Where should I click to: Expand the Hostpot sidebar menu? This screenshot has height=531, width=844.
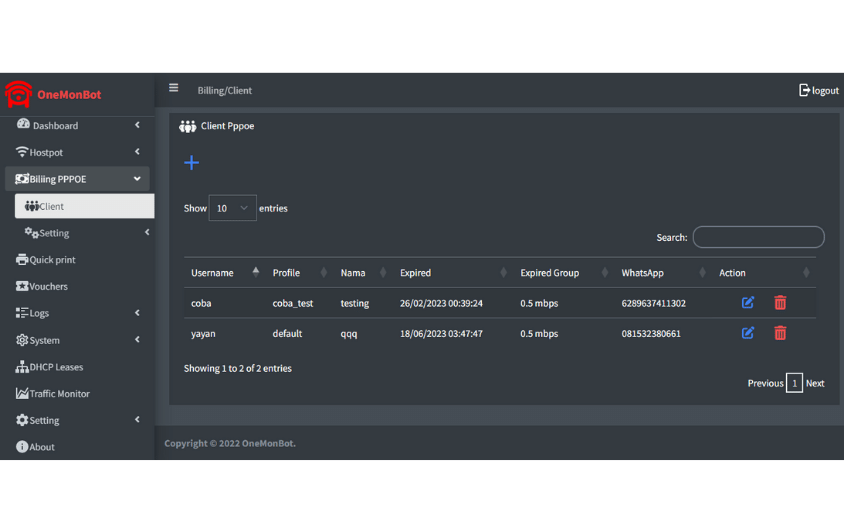click(x=76, y=153)
